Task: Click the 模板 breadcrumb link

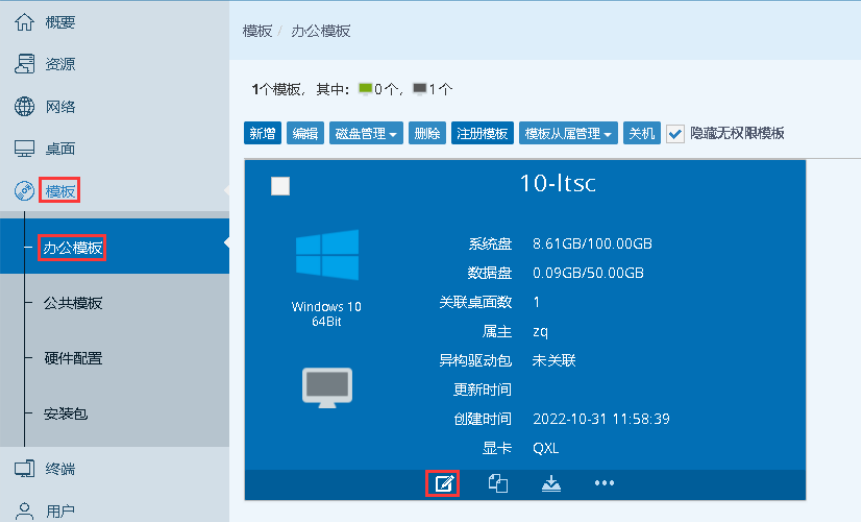Action: [257, 31]
